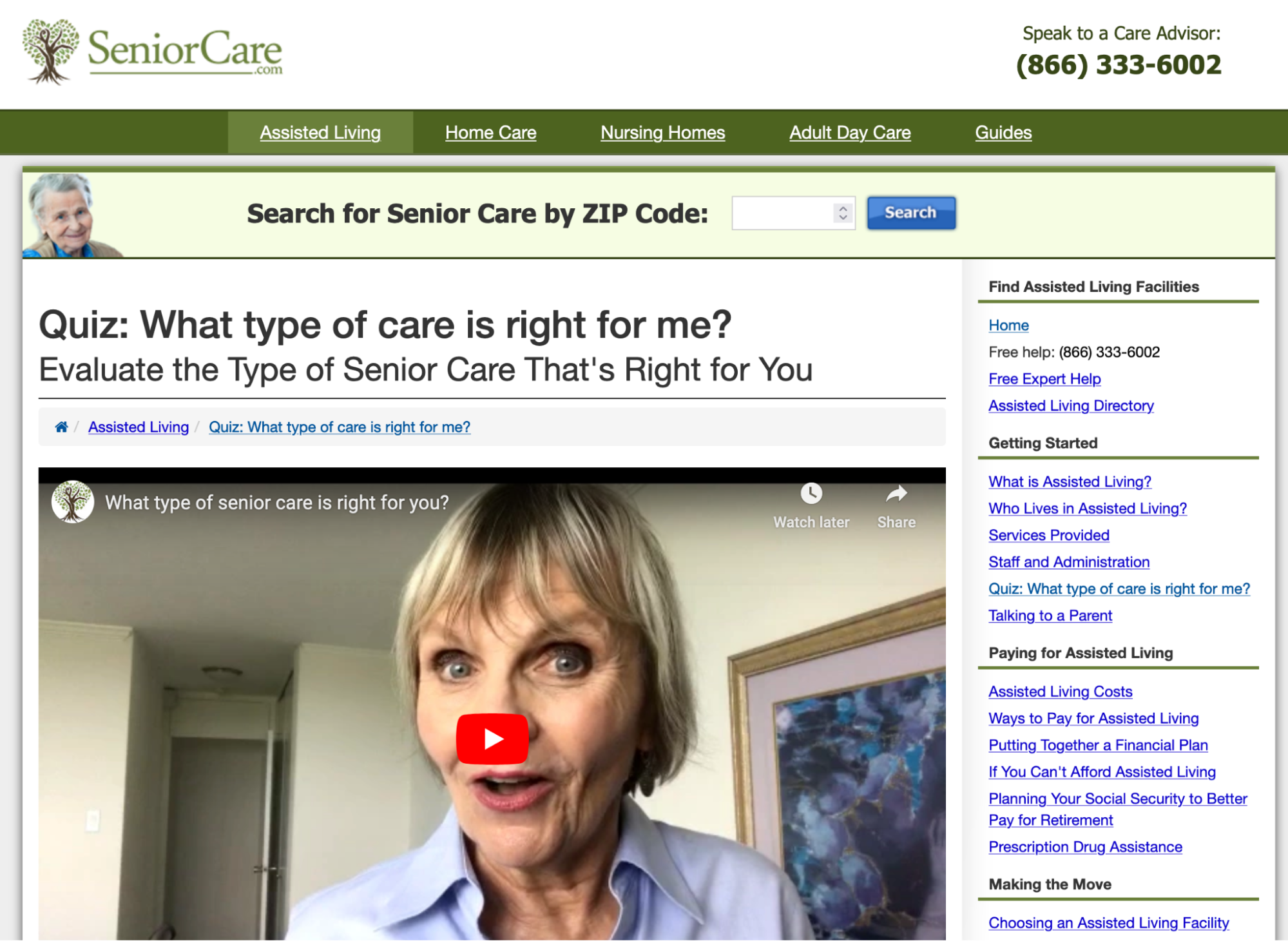Open the Adult Day Care nav item

850,132
